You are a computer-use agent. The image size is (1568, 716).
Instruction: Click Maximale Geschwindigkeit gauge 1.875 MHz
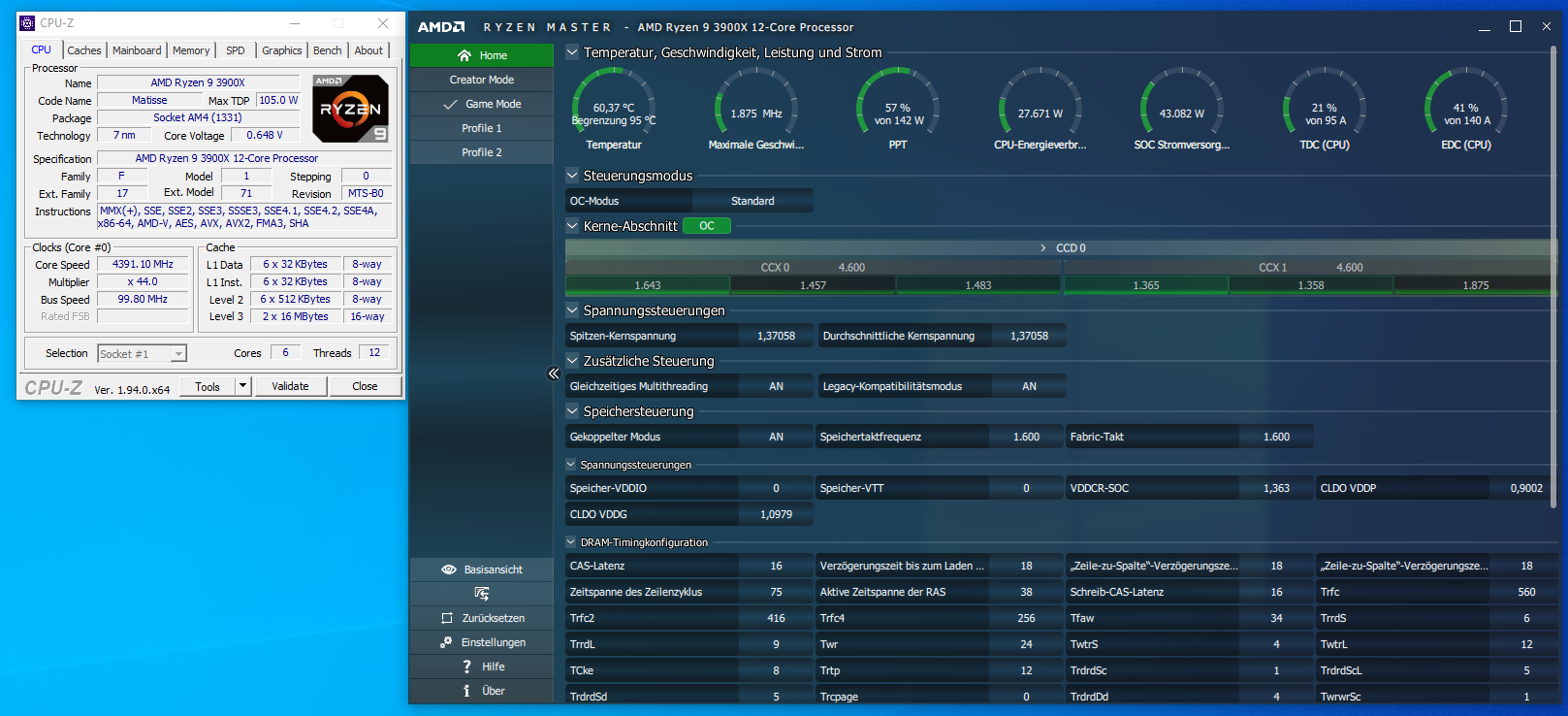[x=756, y=102]
